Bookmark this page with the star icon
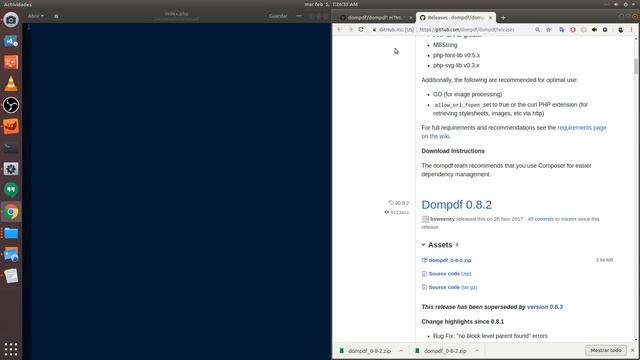The width and height of the screenshot is (640, 360). click(x=548, y=29)
